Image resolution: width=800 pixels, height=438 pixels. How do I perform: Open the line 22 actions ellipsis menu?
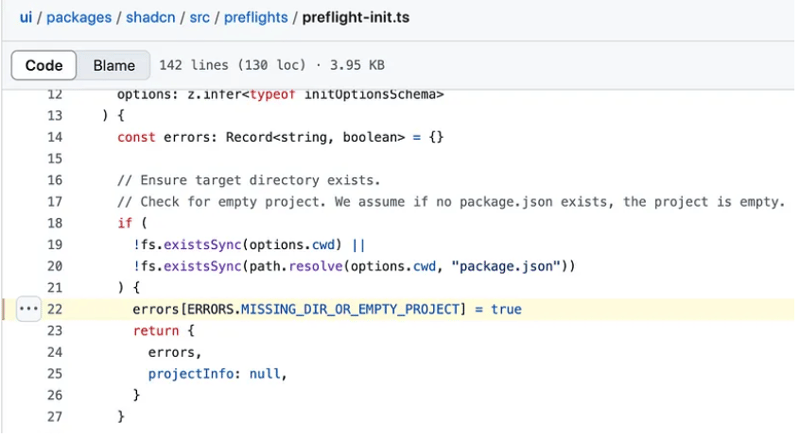[28, 309]
